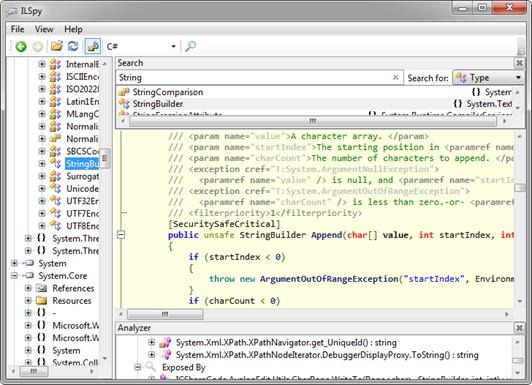Select the UTF8Enc tree item
The width and height of the screenshot is (532, 385).
point(82,226)
